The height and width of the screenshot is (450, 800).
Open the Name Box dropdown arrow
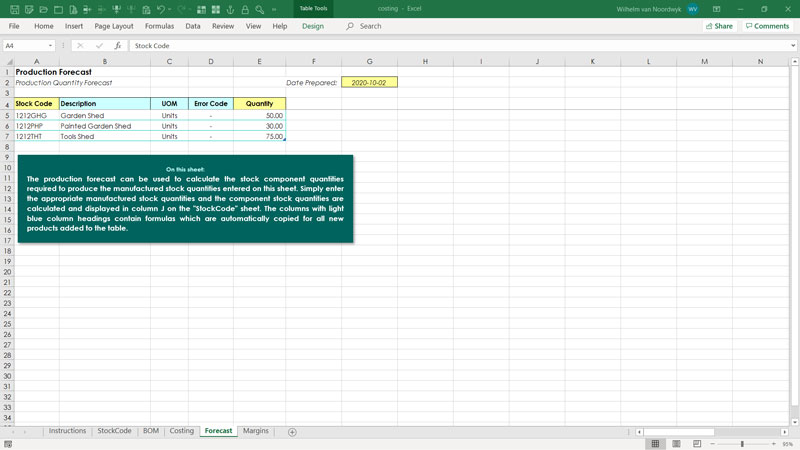50,45
